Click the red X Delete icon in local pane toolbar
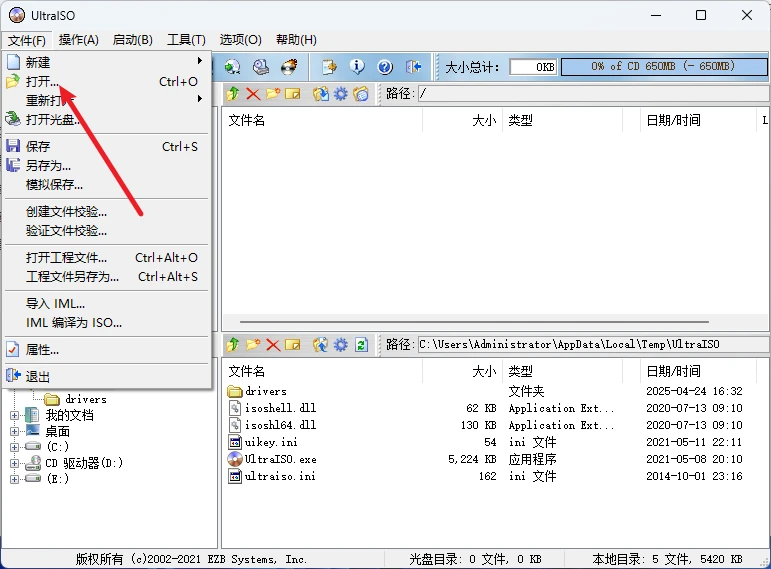Viewport: 771px width, 569px height. [273, 345]
